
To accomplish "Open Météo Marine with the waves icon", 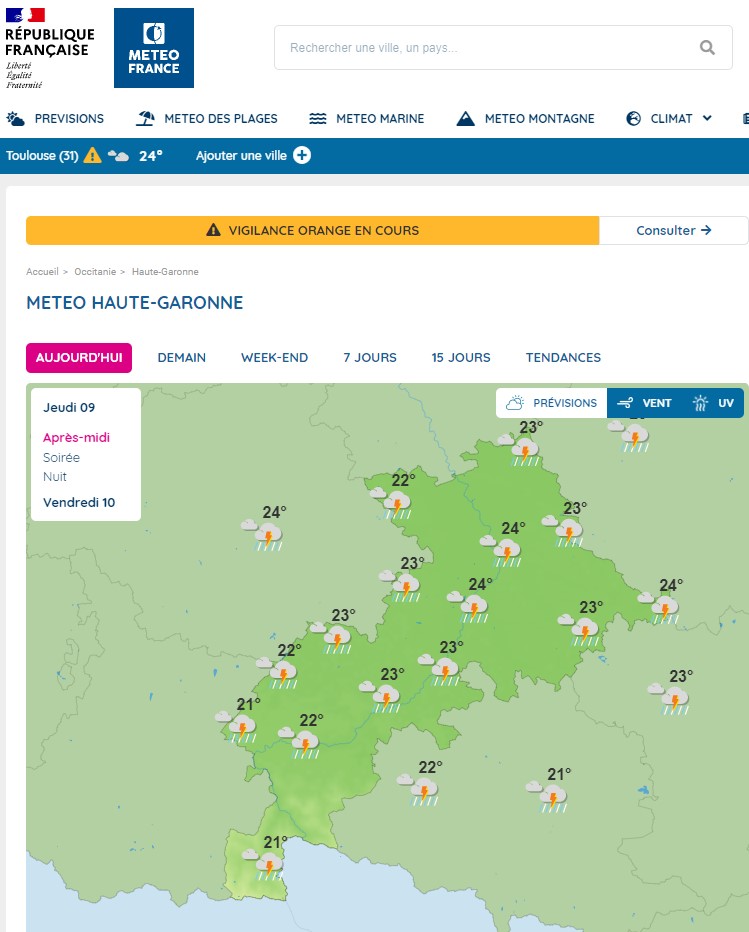I will [367, 118].
